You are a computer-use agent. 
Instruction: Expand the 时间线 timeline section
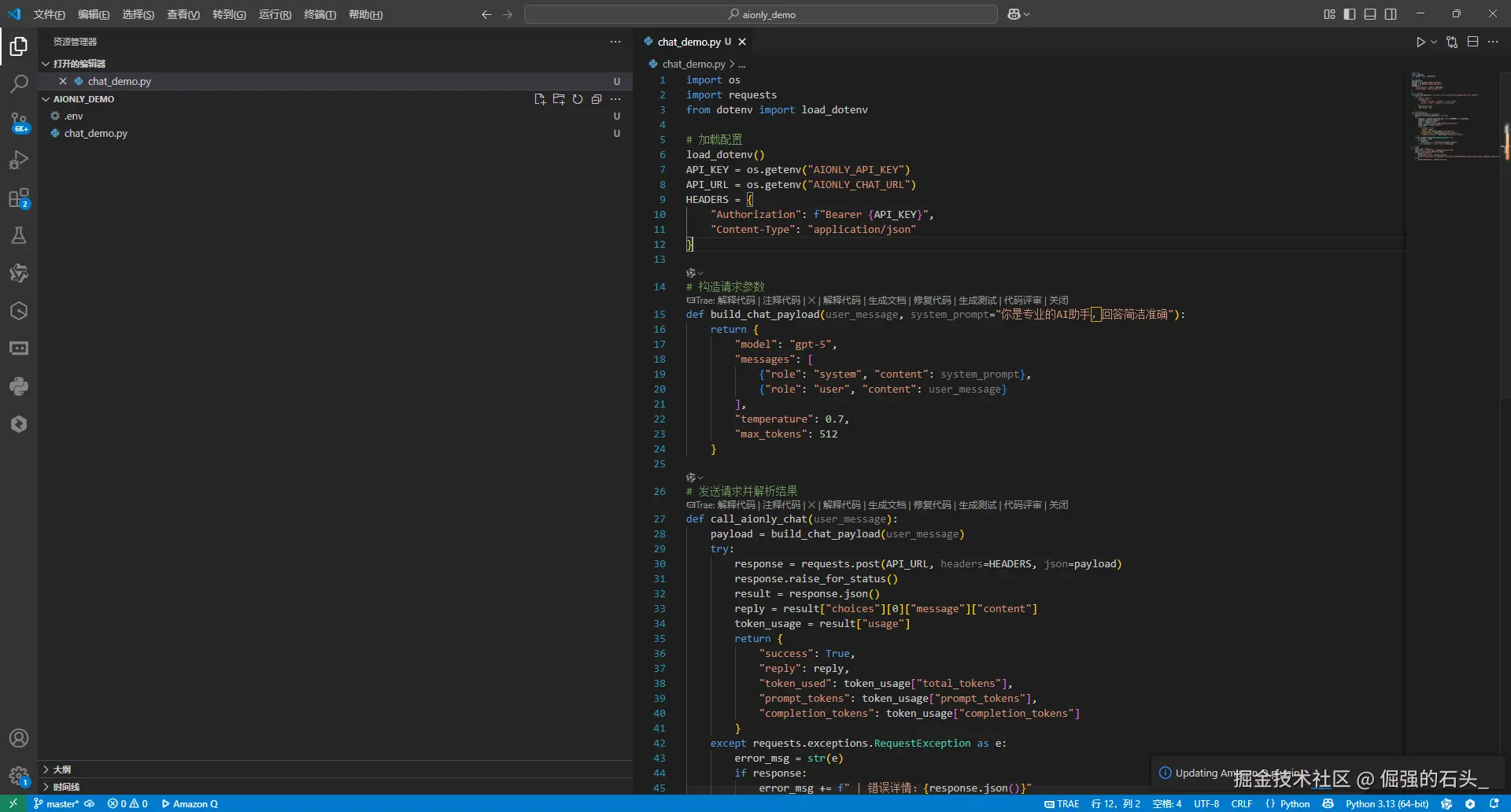[x=66, y=787]
